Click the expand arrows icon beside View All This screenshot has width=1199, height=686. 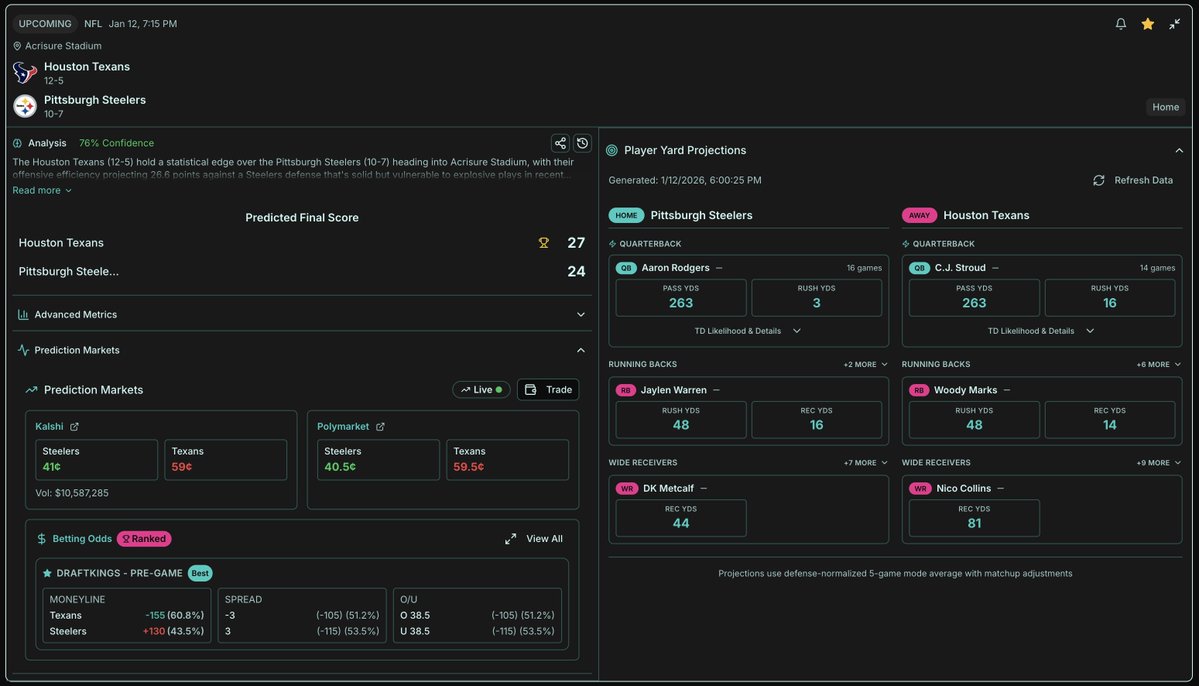tap(510, 539)
